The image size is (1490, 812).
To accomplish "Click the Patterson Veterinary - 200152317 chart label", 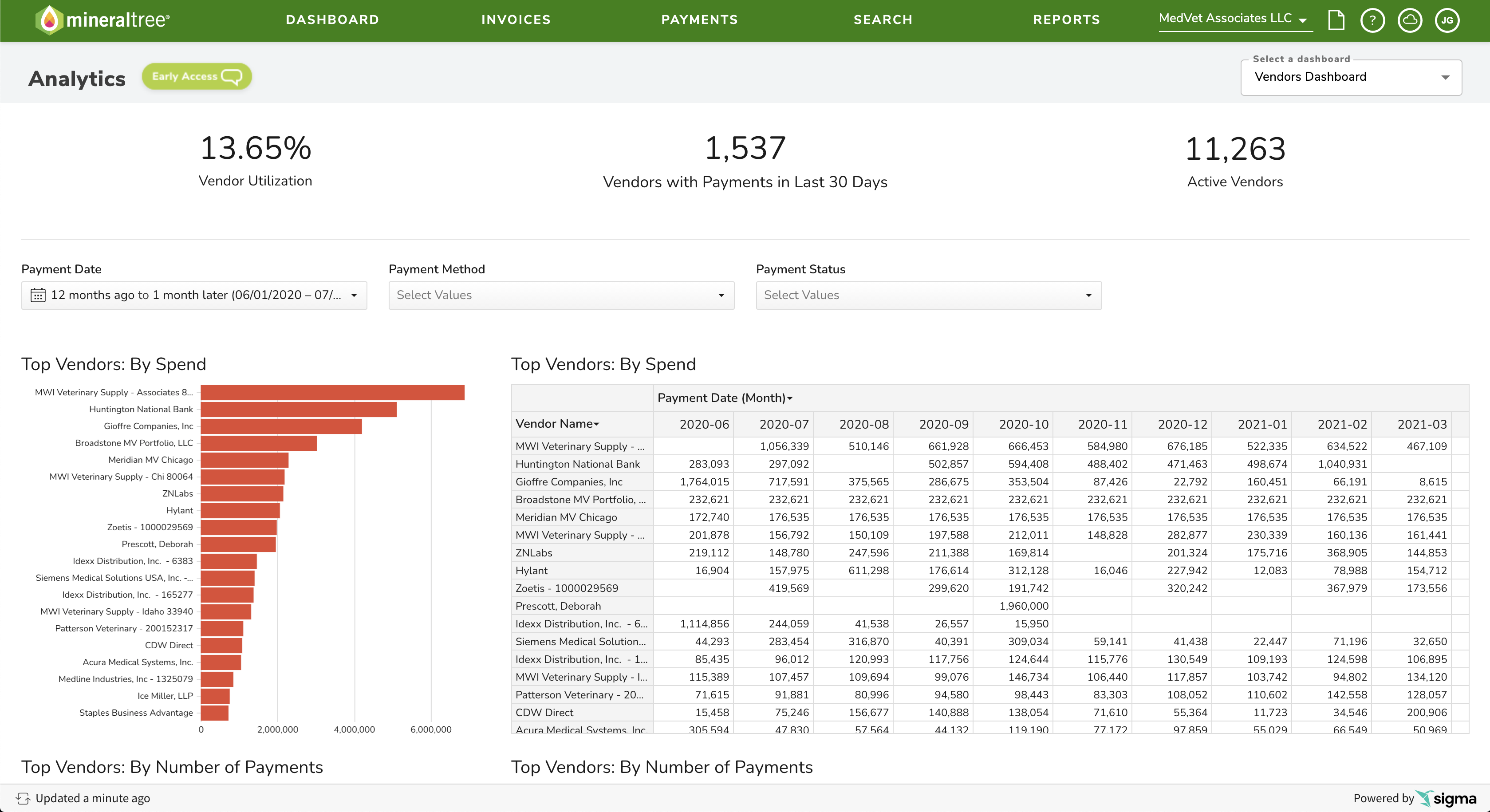I will (x=124, y=628).
